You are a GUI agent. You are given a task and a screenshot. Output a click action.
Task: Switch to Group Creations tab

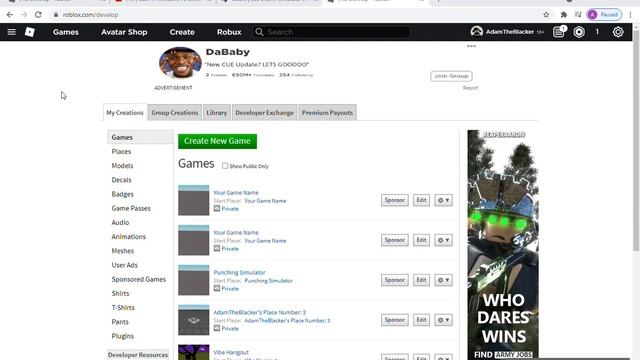point(175,113)
